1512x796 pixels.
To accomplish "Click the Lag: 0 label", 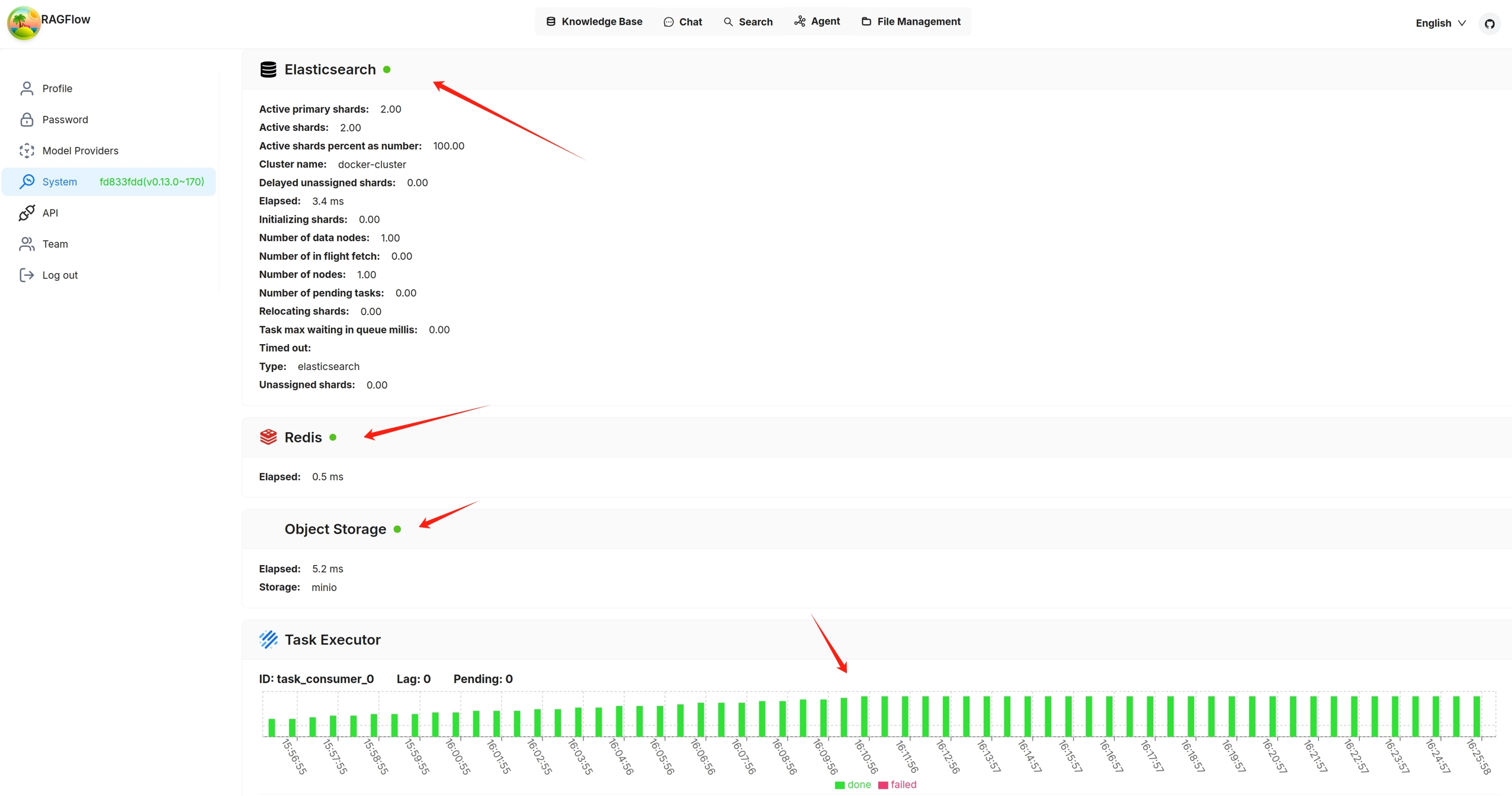I will (x=413, y=679).
